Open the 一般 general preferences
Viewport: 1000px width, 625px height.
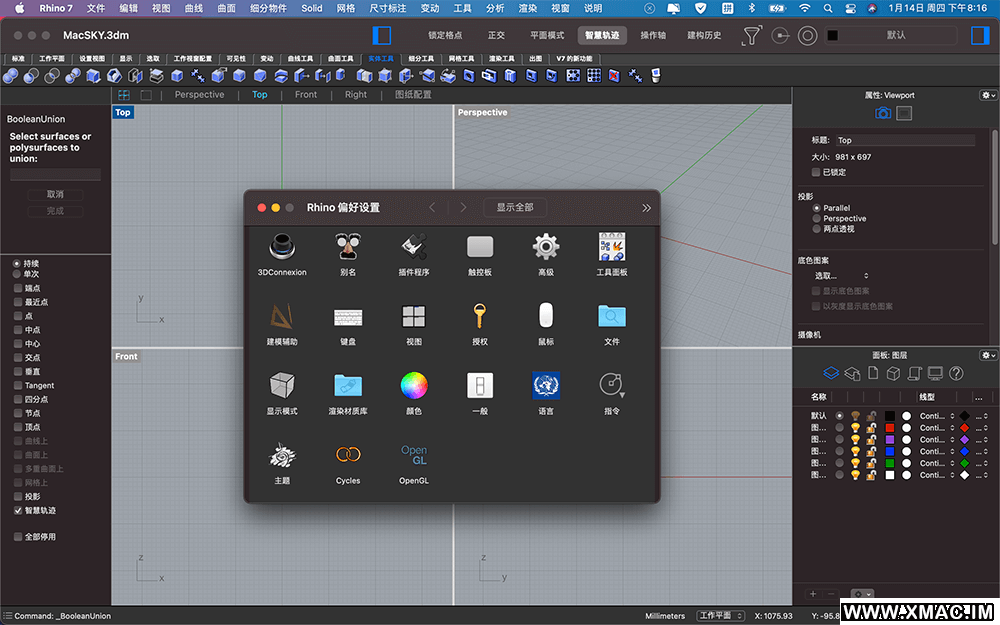coord(480,393)
